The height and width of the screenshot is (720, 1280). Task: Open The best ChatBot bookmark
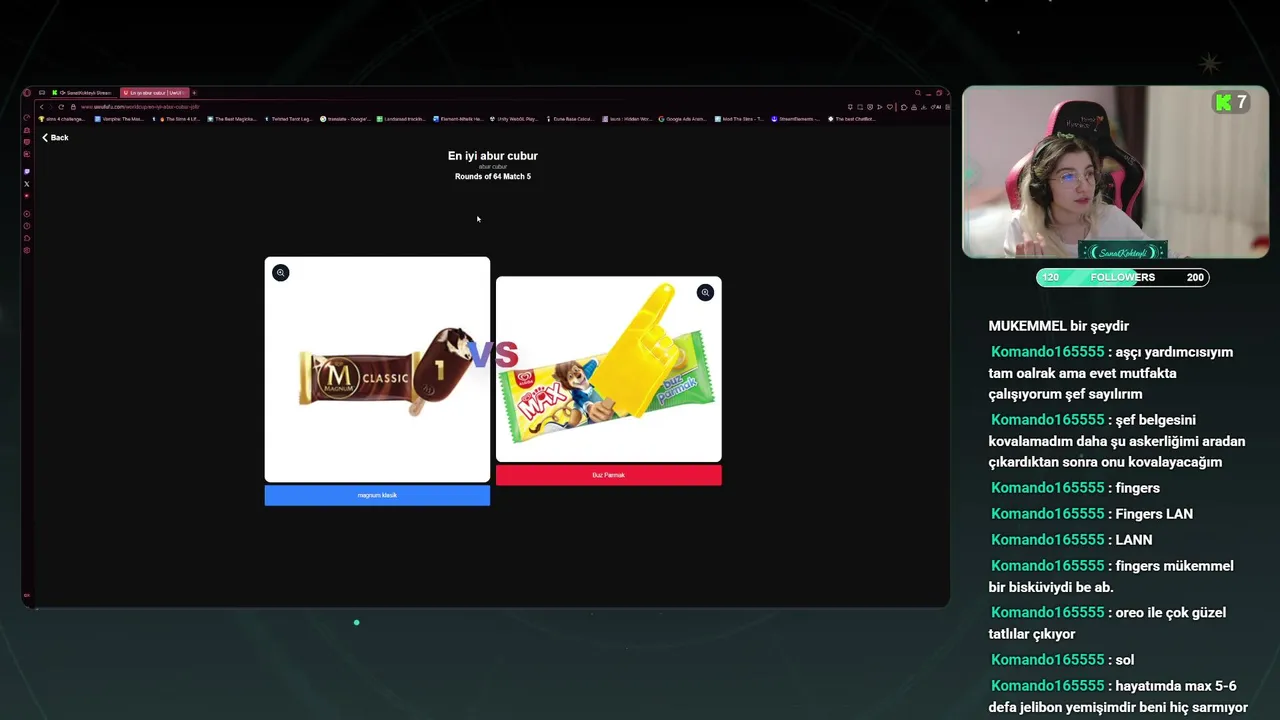[852, 119]
